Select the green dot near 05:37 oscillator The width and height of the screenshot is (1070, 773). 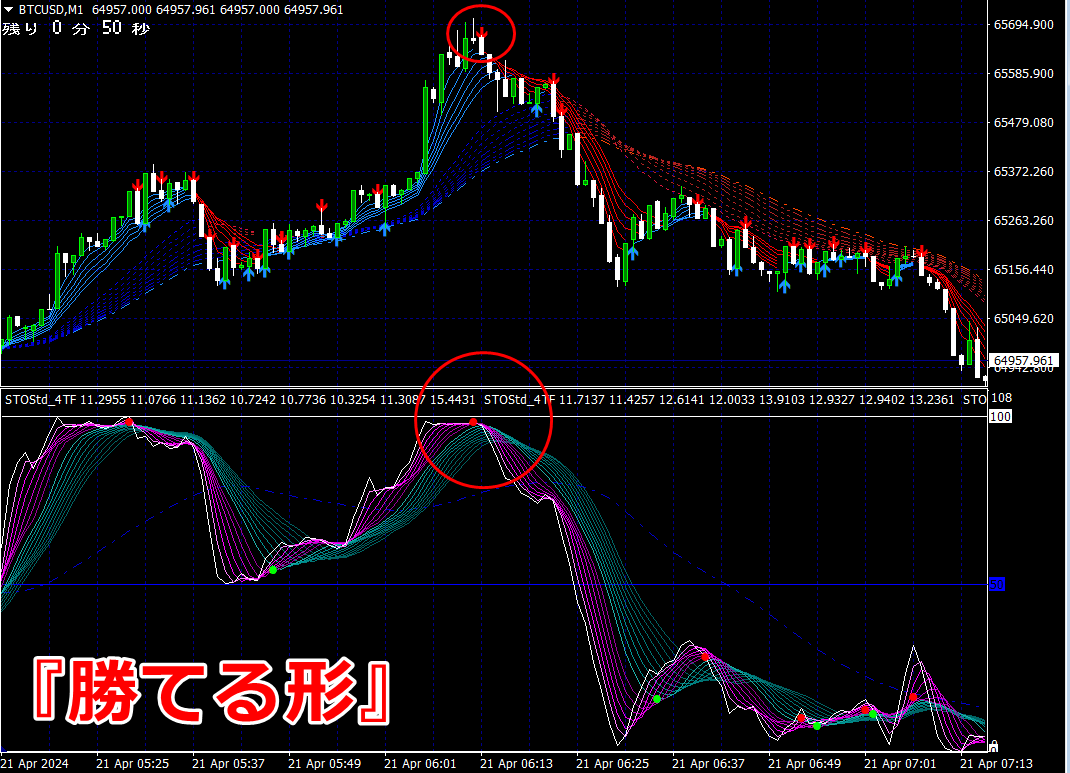tap(273, 570)
